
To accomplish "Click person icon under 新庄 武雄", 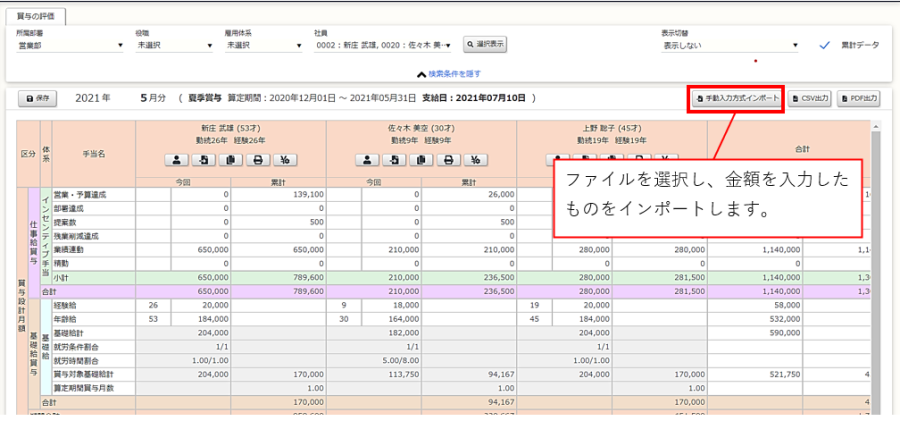I will 175,160.
